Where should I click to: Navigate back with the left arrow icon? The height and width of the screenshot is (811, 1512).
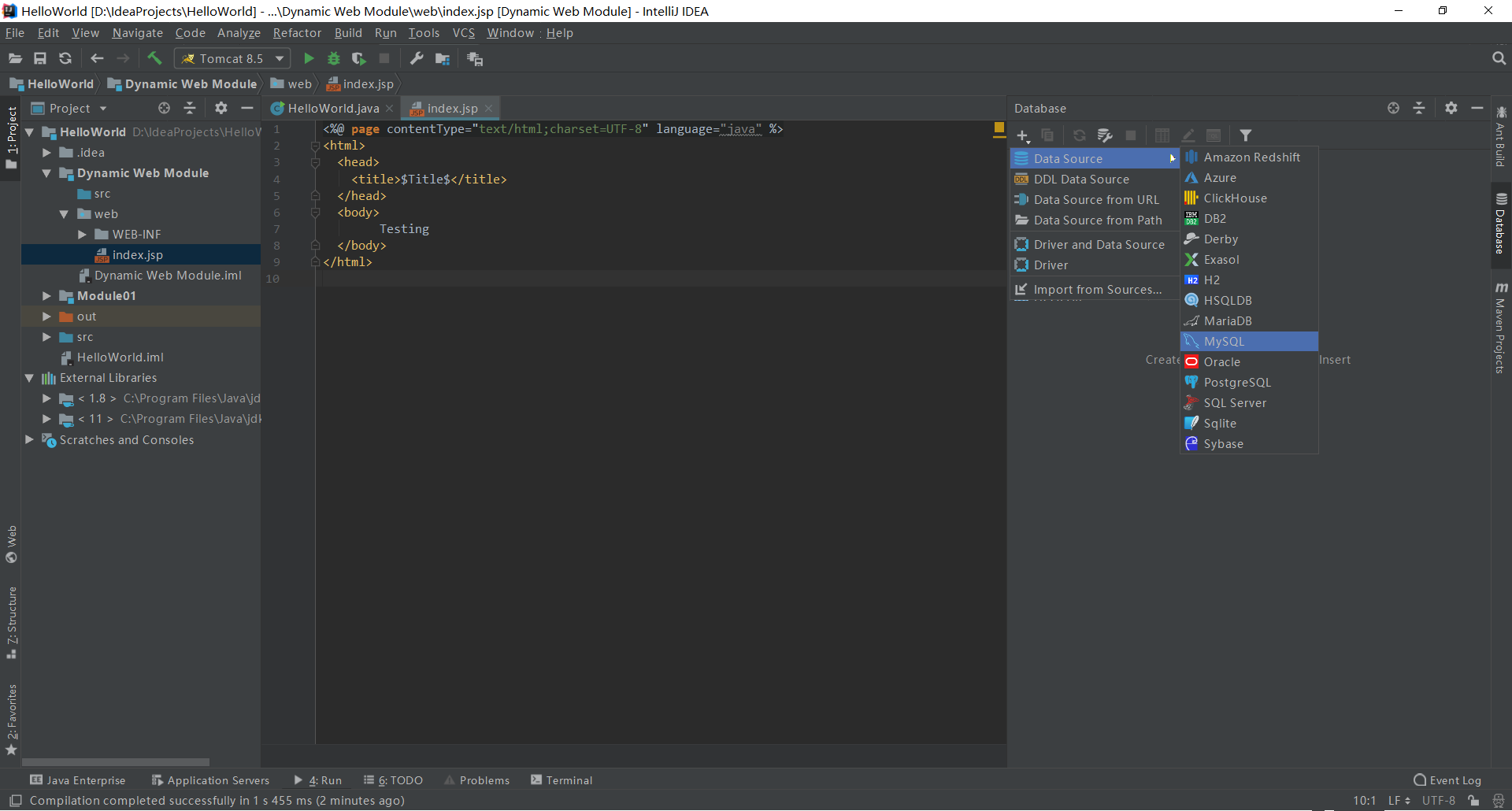coord(97,58)
